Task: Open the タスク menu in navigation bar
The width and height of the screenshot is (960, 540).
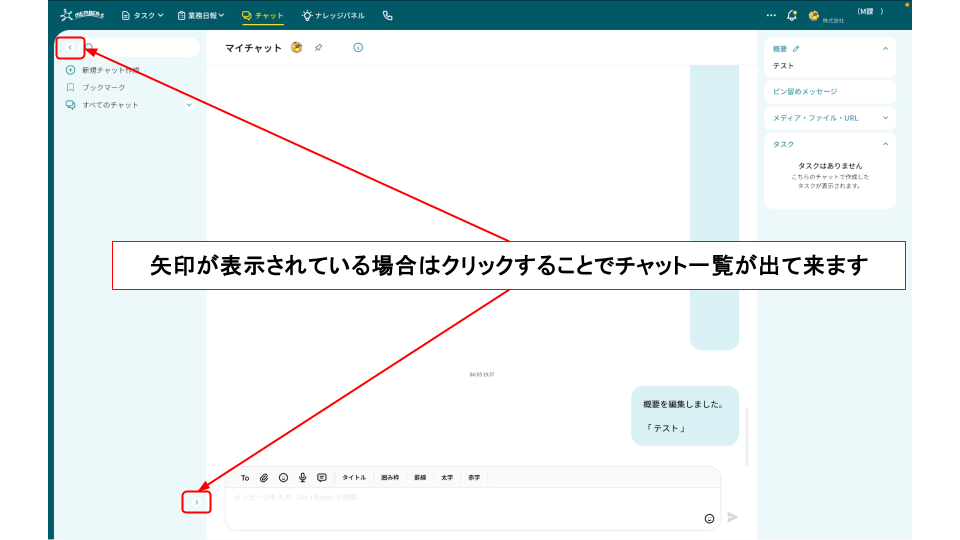Action: (x=142, y=15)
